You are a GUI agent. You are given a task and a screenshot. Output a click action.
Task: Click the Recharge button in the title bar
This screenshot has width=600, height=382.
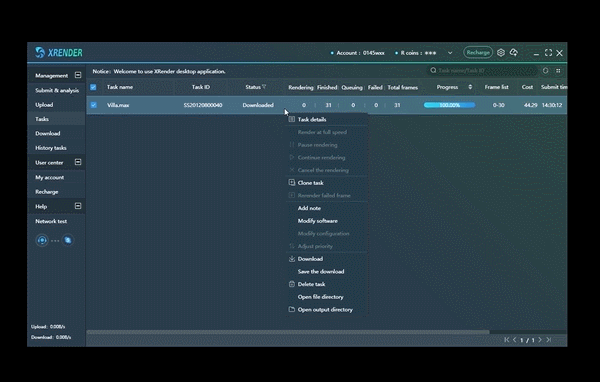478,52
